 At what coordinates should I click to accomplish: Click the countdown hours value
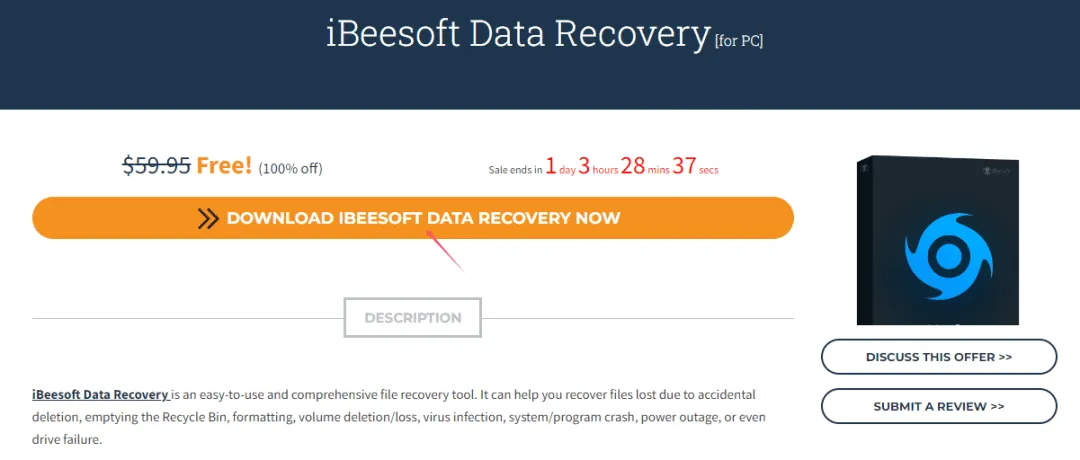coord(597,167)
